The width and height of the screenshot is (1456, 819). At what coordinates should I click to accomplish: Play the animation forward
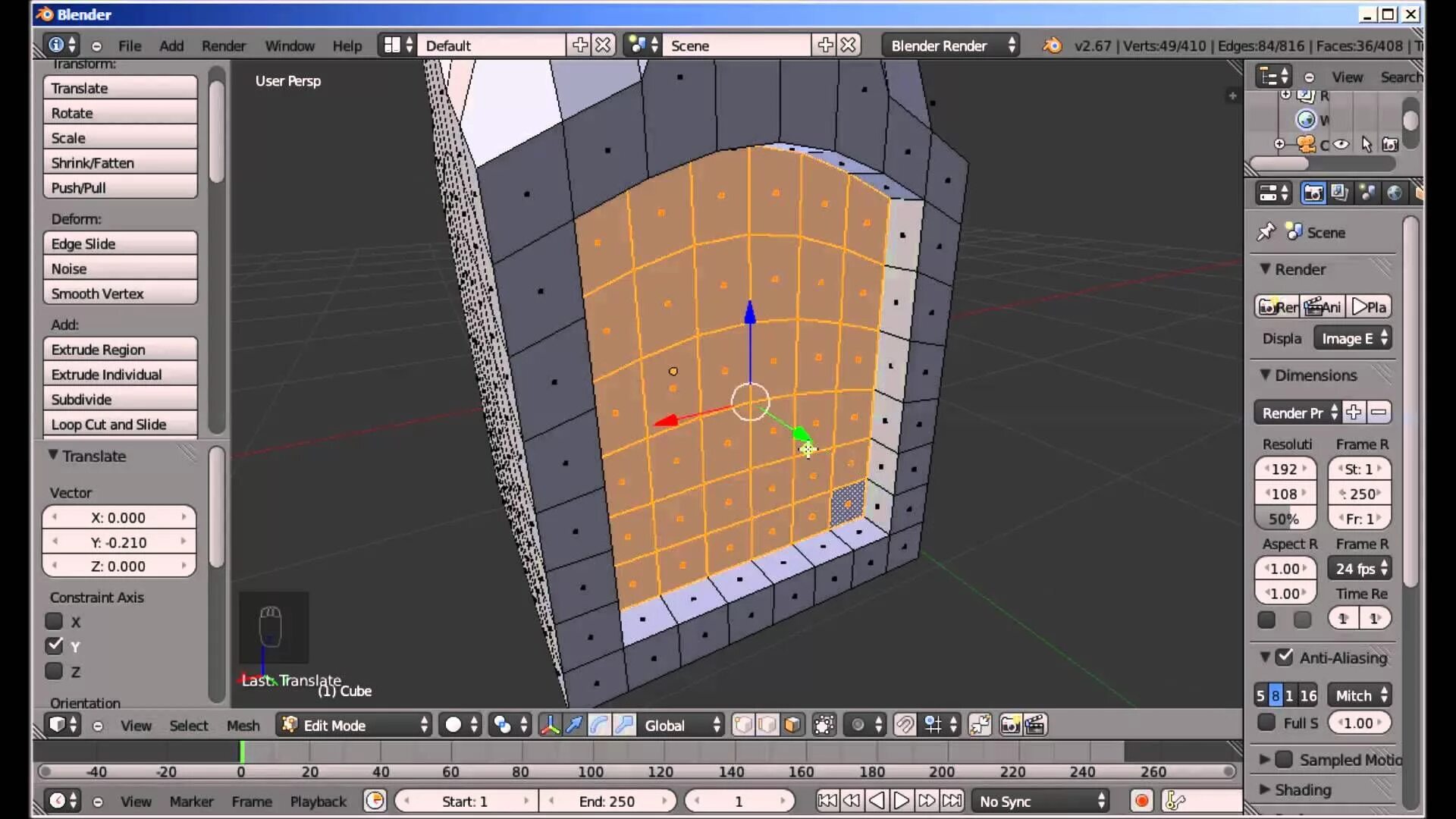tap(902, 801)
